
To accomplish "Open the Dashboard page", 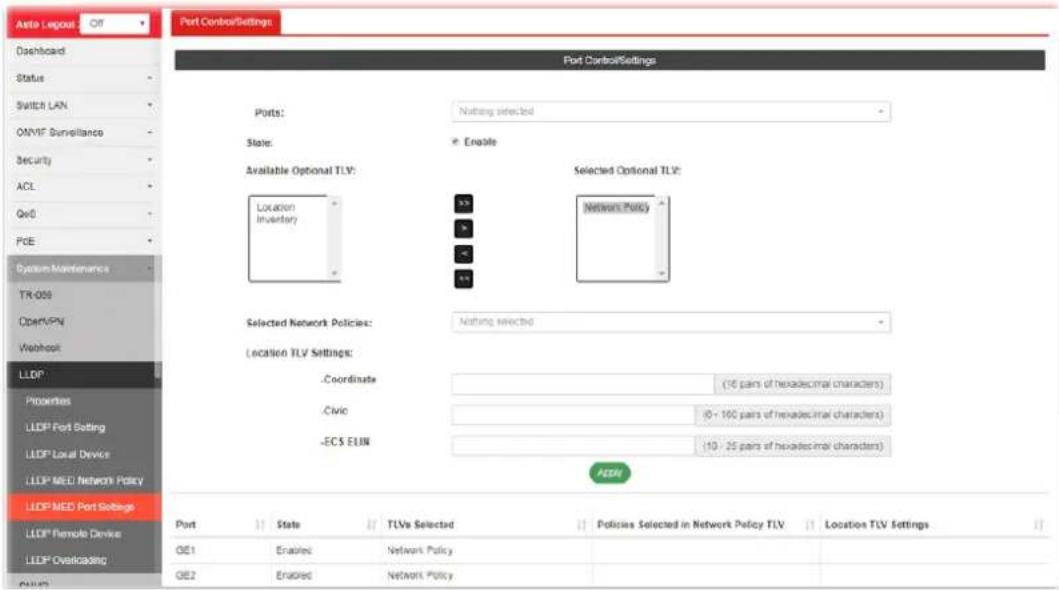I will point(84,51).
